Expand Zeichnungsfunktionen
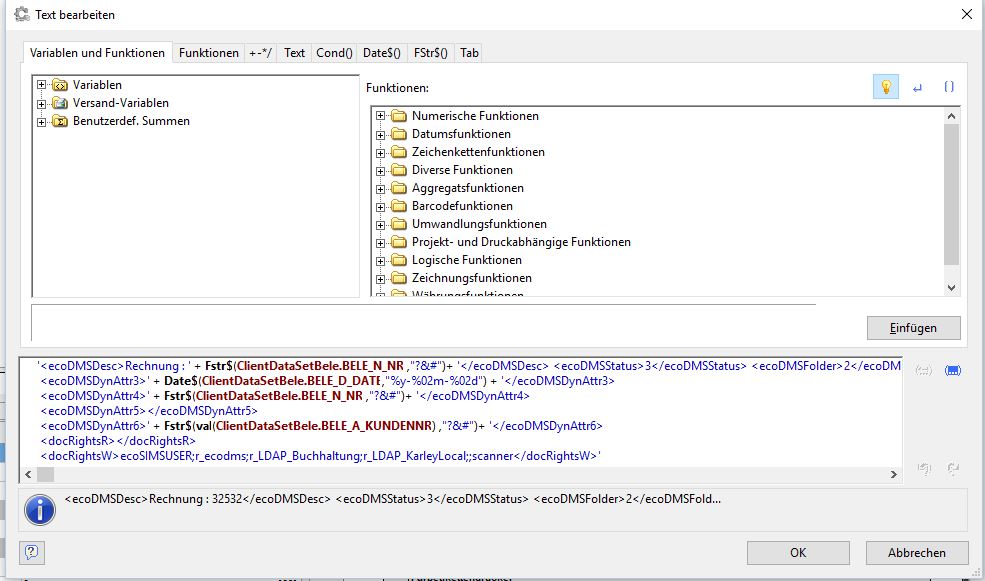The height and width of the screenshot is (581, 985). (x=380, y=279)
